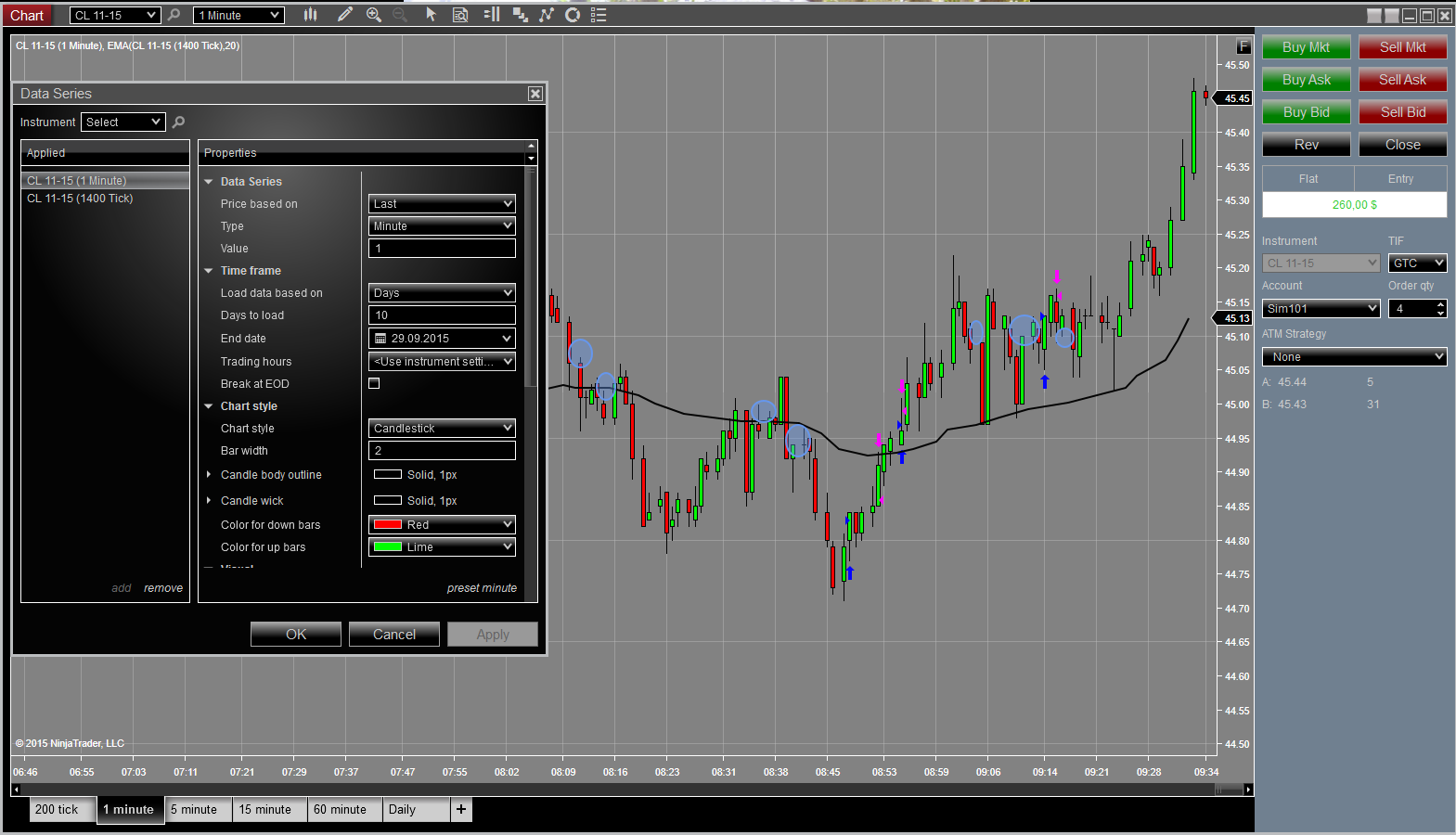This screenshot has height=835, width=1456.
Task: Expand Candle wick settings
Action: click(209, 501)
